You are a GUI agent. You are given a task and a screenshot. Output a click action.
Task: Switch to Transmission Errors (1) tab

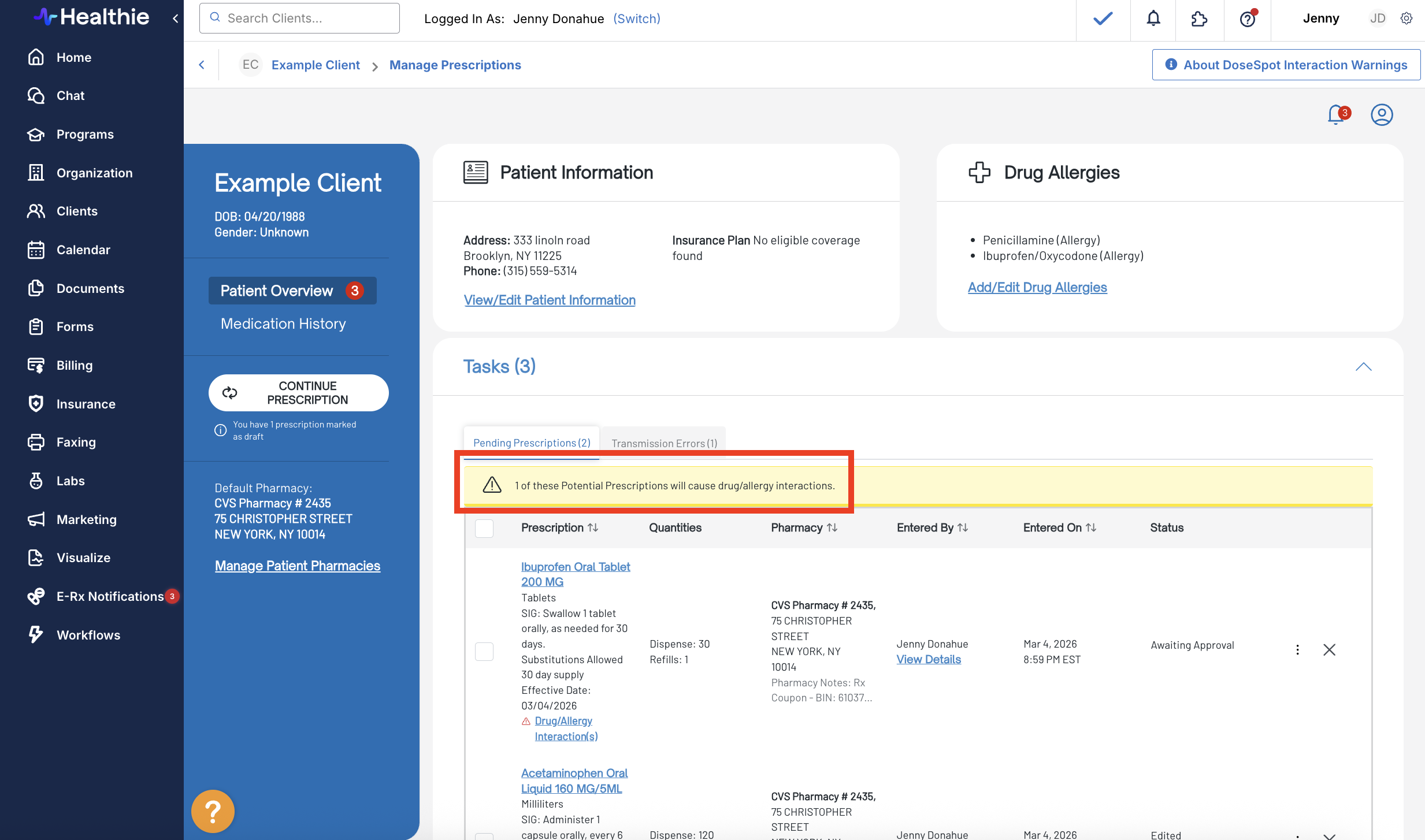tap(664, 443)
